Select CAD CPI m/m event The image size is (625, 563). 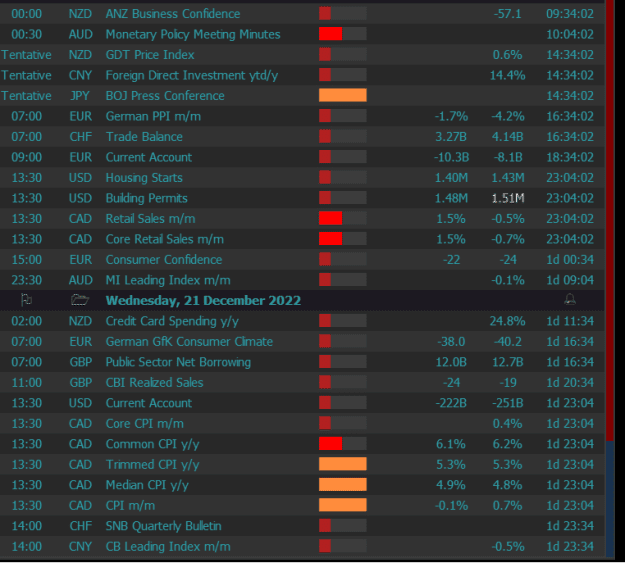pos(130,506)
